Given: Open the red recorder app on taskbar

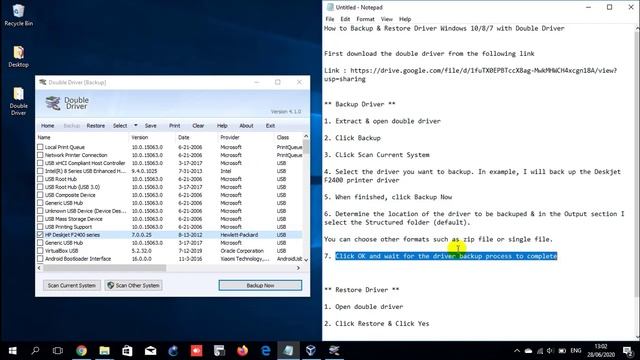Looking at the screenshot, I should click(x=196, y=351).
